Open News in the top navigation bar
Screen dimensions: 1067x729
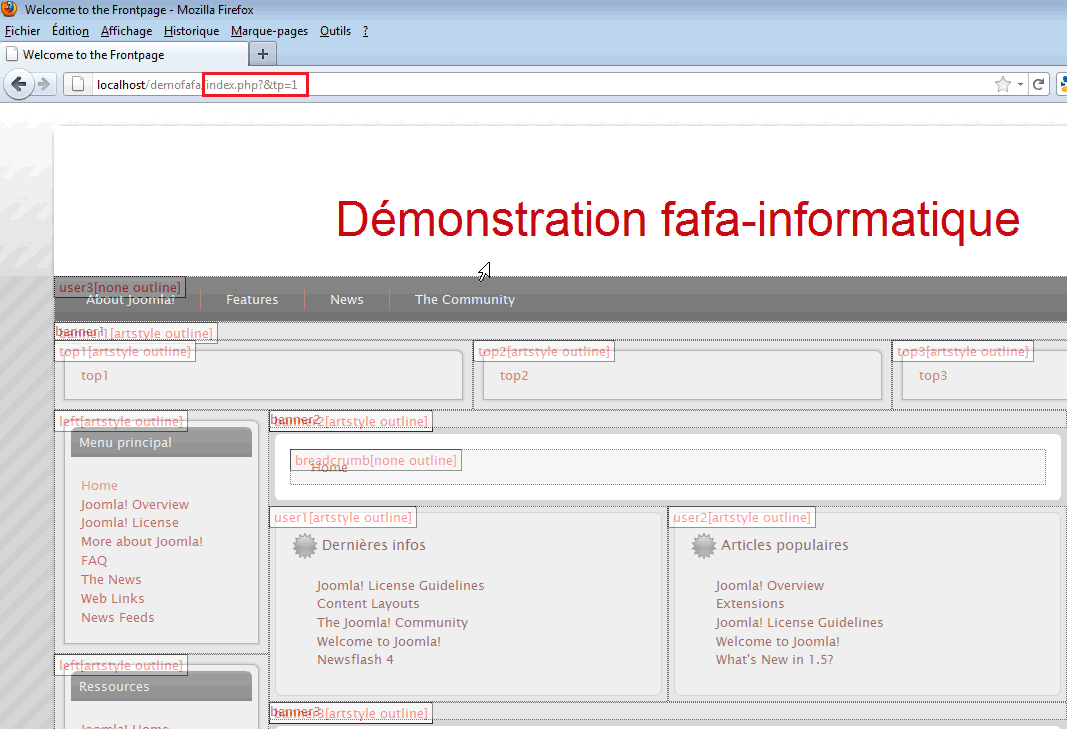coord(346,299)
